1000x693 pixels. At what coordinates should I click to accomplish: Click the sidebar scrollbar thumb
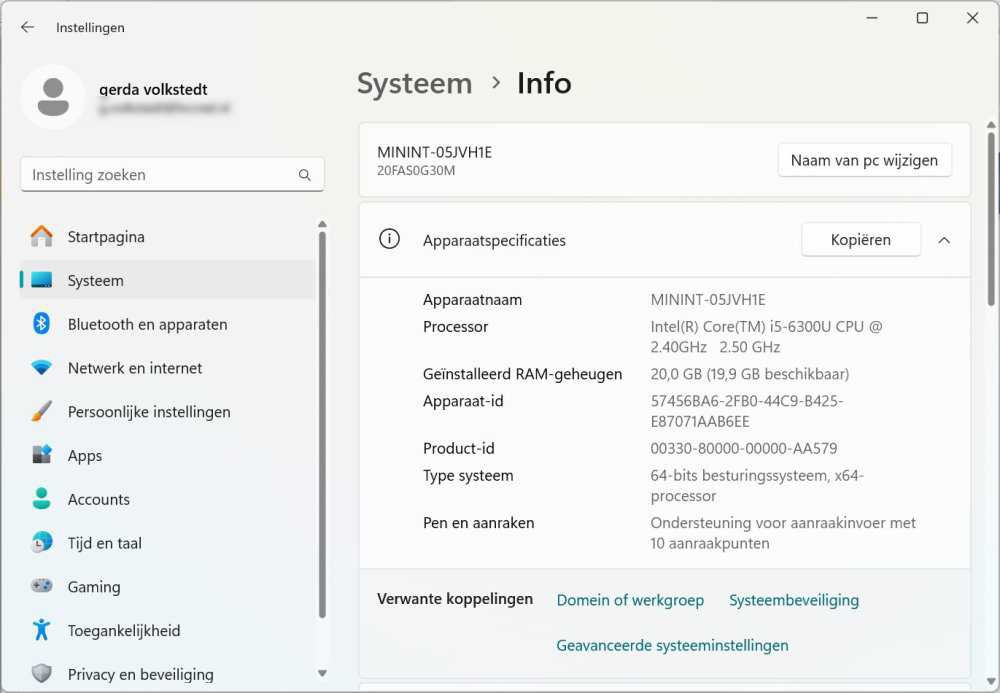322,424
